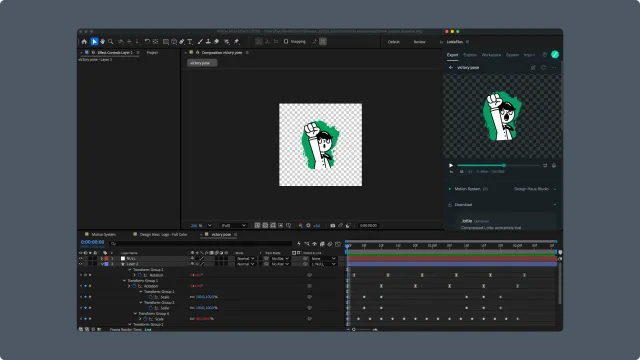This screenshot has width=640, height=360.
Task: Click the red NULL layer label color
Action: [x=107, y=258]
